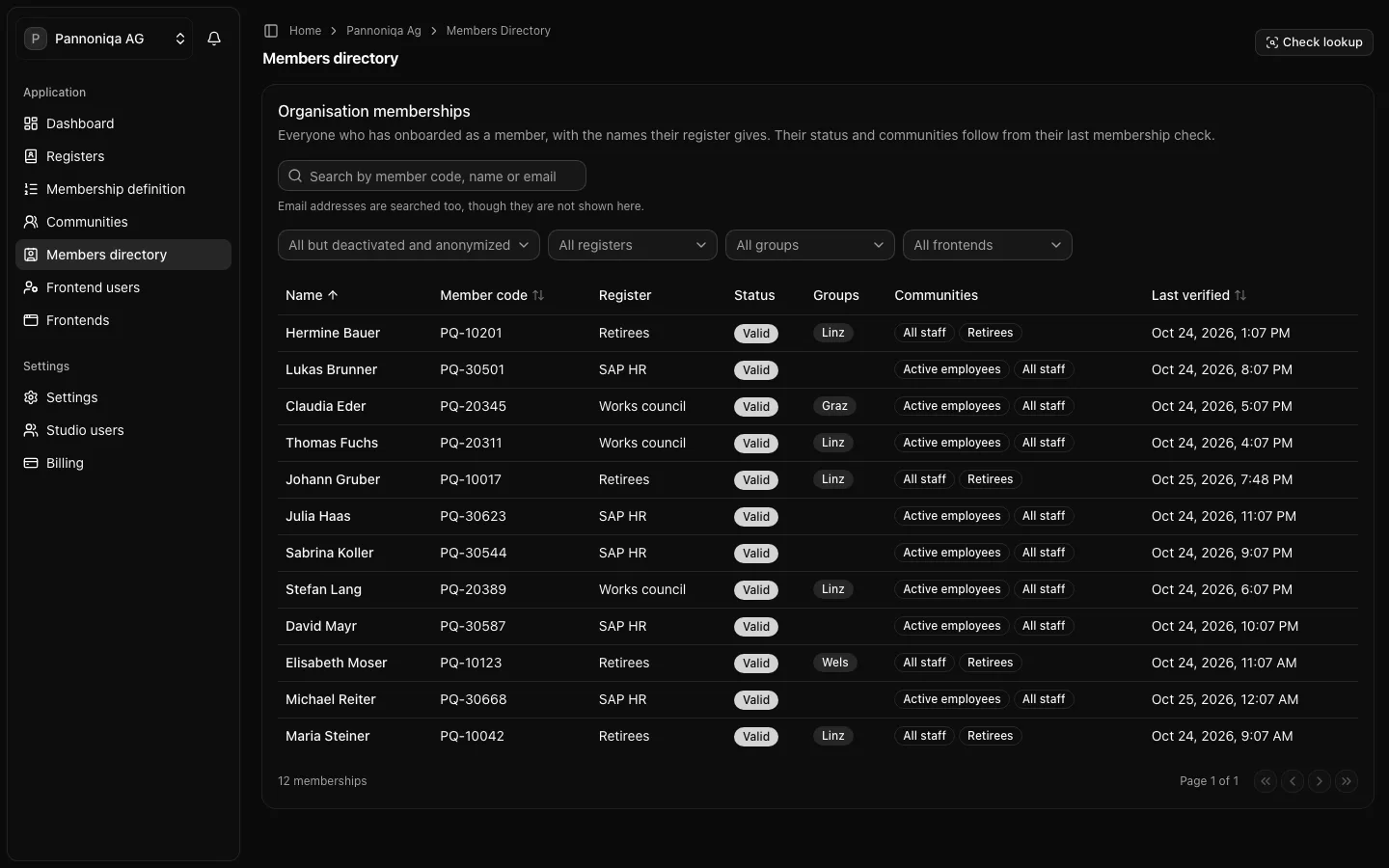Sort by Member code column arrows
Screen dimensions: 1389x868
538,295
